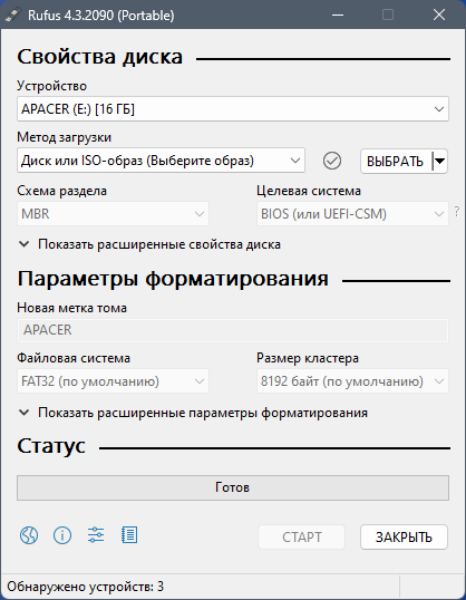Open the Целевая система BIOS dropdown
Viewport: 466px width, 600px height.
(352, 214)
